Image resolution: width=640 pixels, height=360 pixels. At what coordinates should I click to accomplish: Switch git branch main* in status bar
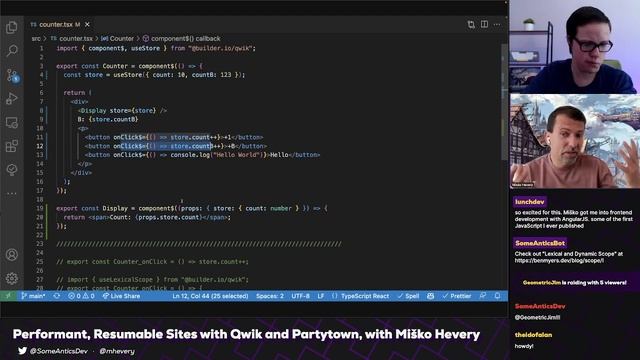point(33,296)
